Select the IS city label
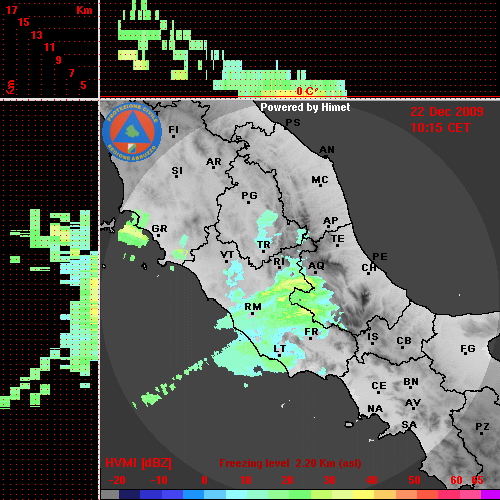The height and width of the screenshot is (500, 500). click(x=373, y=337)
